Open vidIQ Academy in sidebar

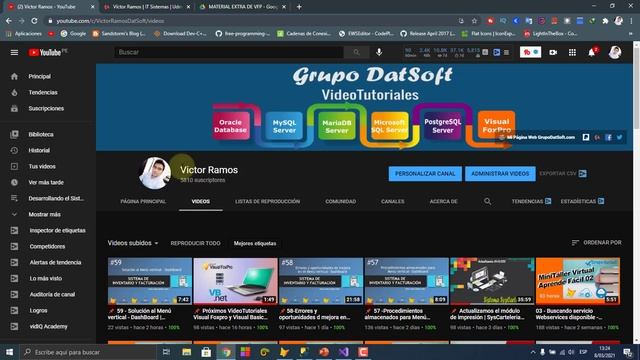pyautogui.click(x=48, y=326)
